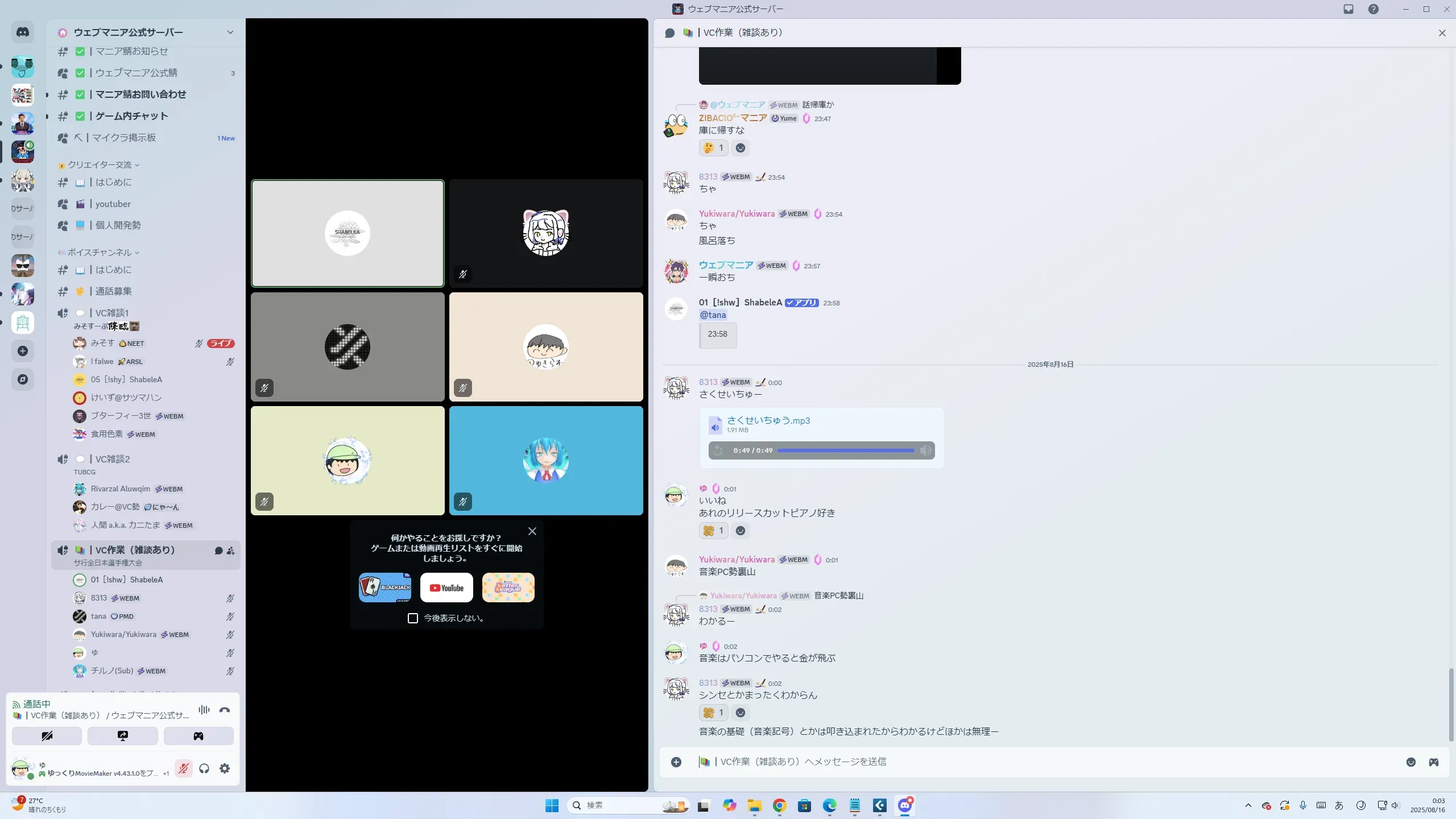Collapse the クリエイター交流 category
Viewport: 1456px width, 819px height.
tap(100, 165)
